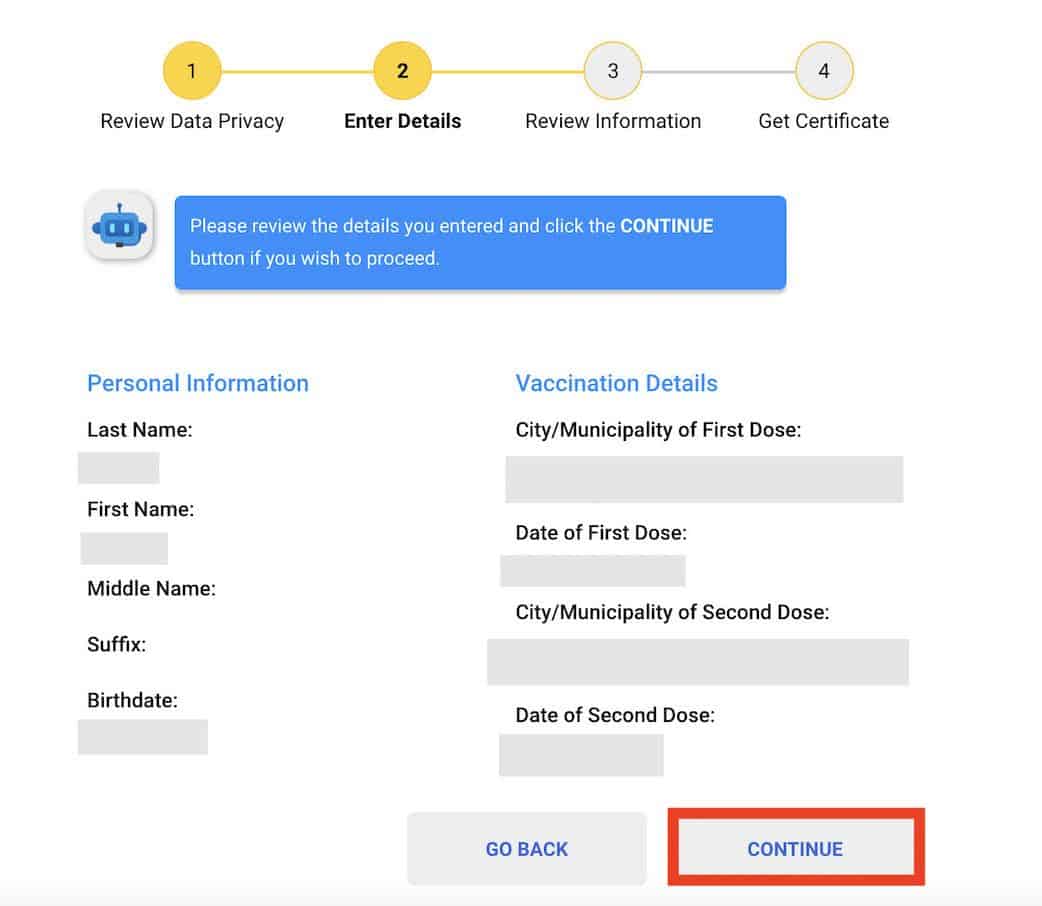The width and height of the screenshot is (1042, 906).
Task: Select City/Municipality of First Dose value
Action: (704, 479)
